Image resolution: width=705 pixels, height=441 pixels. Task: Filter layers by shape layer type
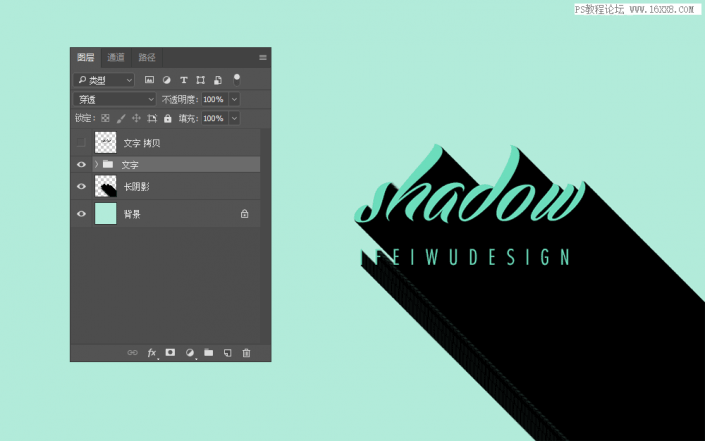pyautogui.click(x=201, y=80)
